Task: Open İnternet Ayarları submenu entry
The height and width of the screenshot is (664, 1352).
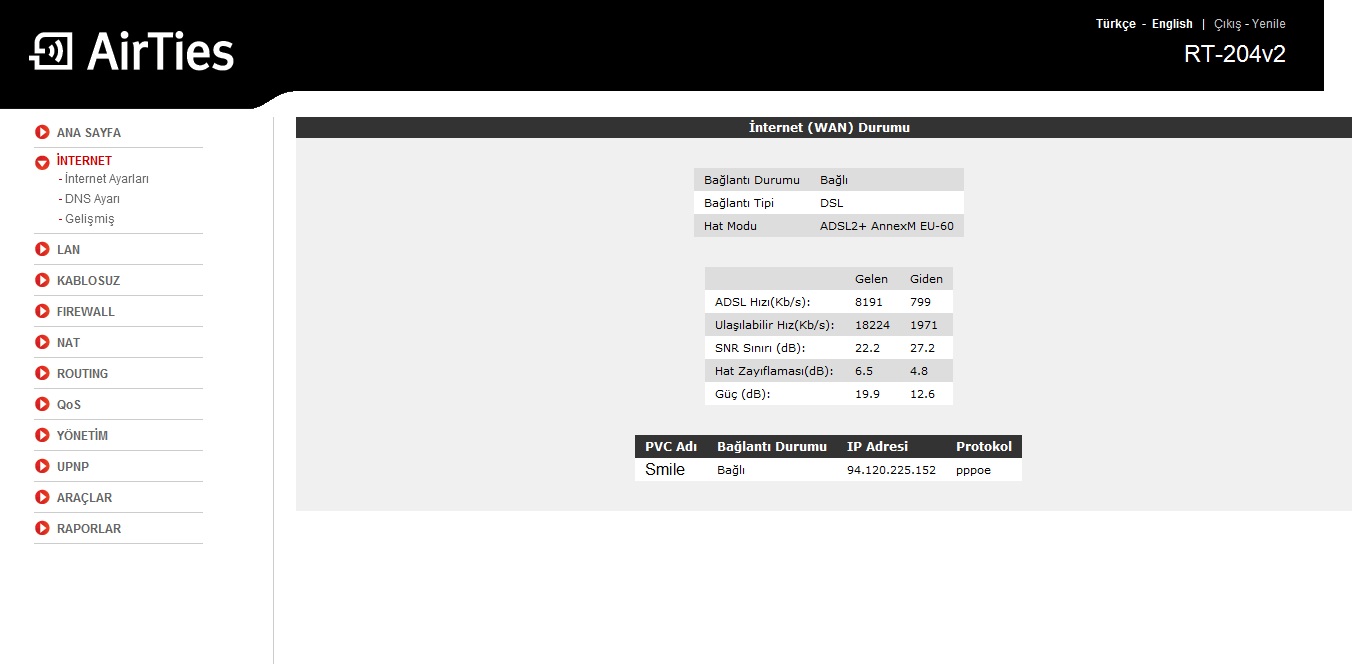Action: pyautogui.click(x=106, y=179)
